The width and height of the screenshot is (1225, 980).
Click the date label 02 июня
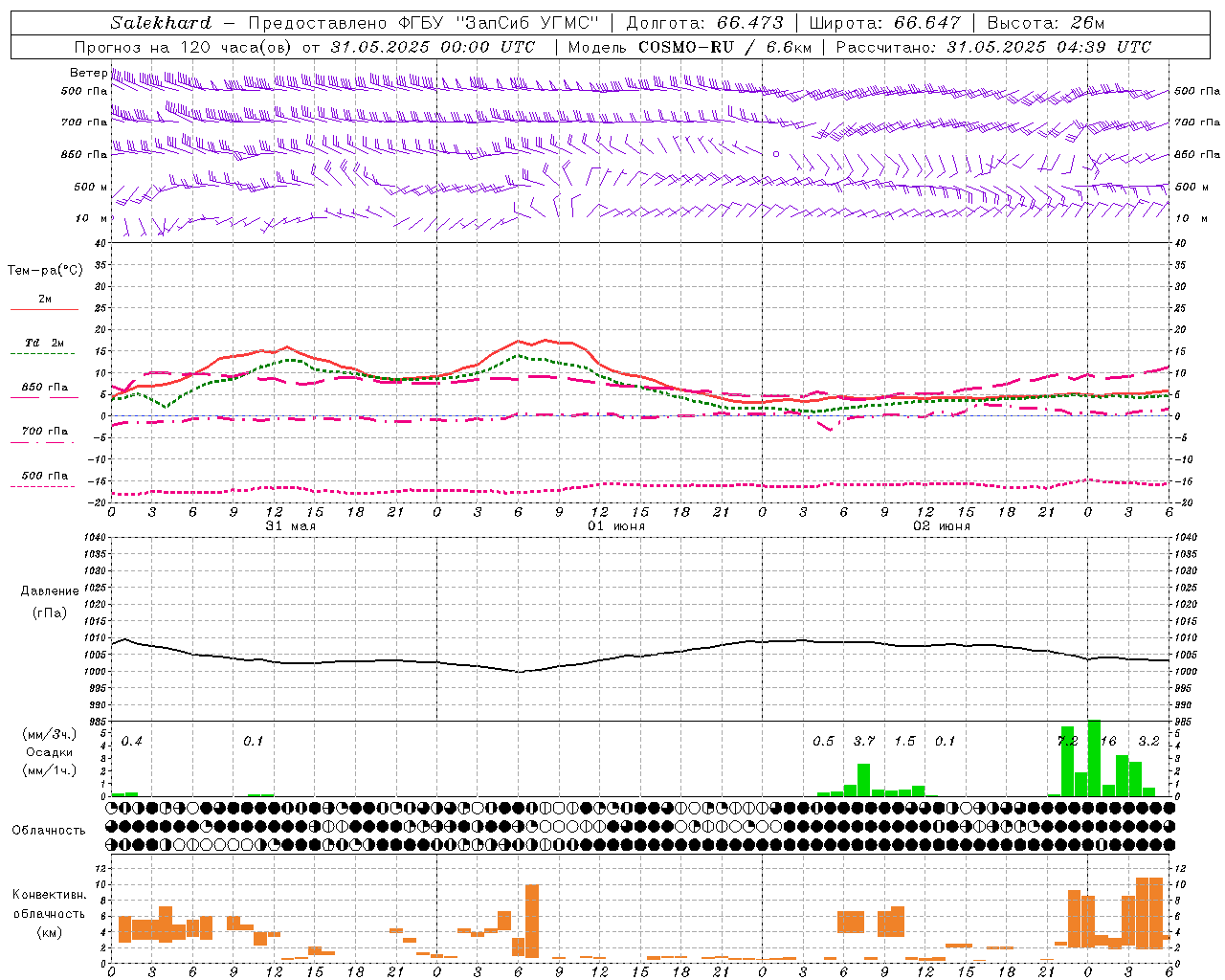tap(942, 526)
